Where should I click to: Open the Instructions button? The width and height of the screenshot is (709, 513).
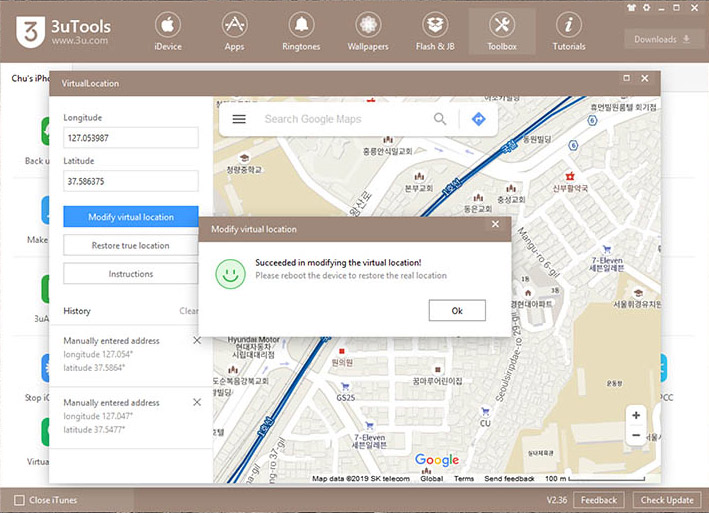[131, 274]
